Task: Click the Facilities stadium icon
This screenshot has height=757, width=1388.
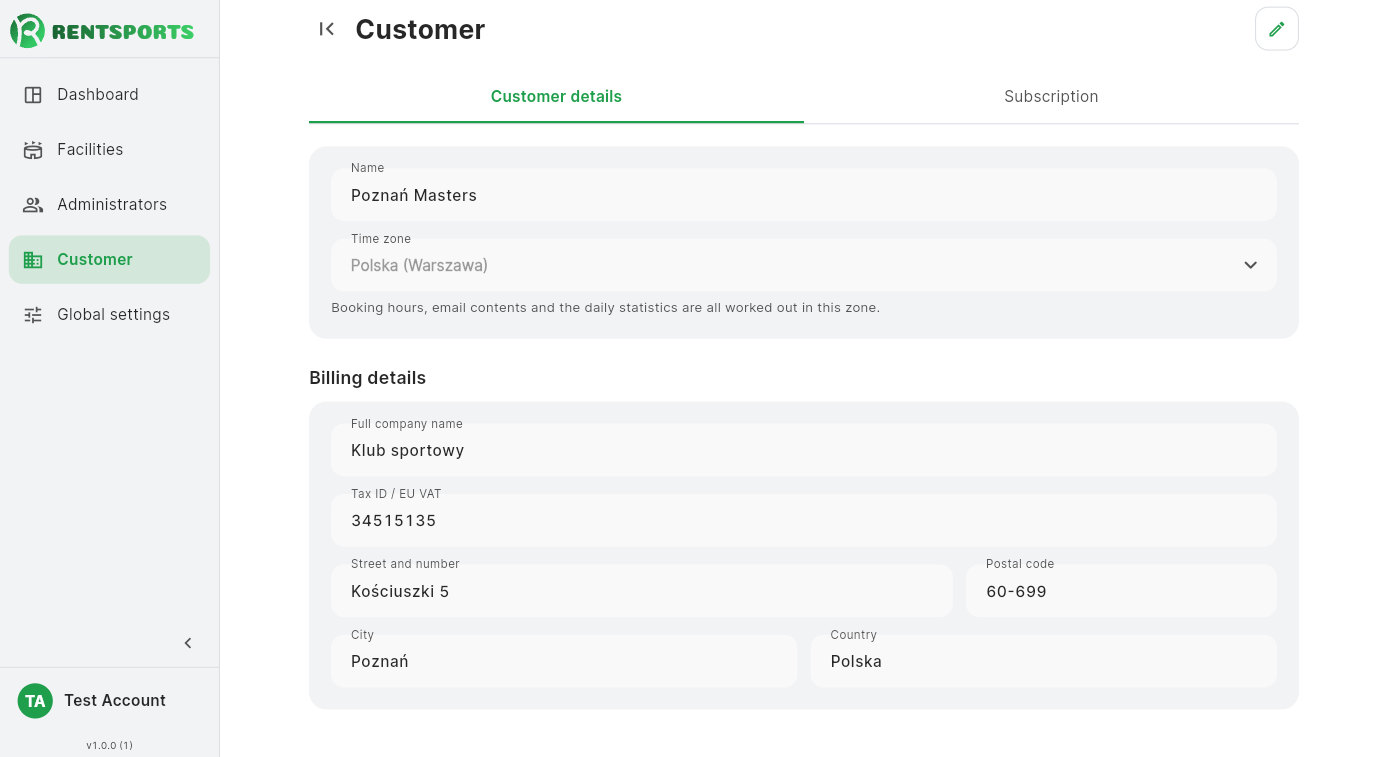Action: [33, 150]
